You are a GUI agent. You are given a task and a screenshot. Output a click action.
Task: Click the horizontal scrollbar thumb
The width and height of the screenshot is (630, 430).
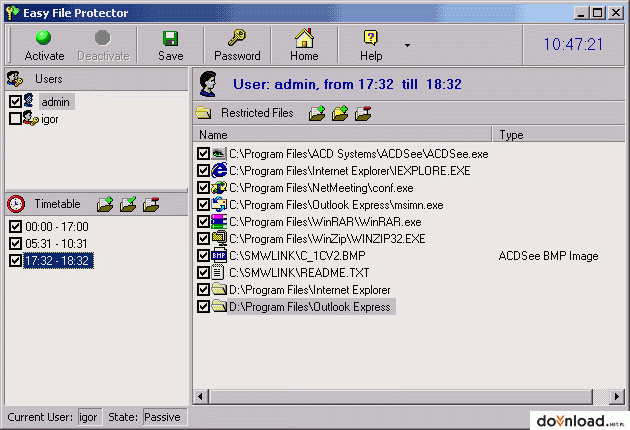click(x=401, y=397)
